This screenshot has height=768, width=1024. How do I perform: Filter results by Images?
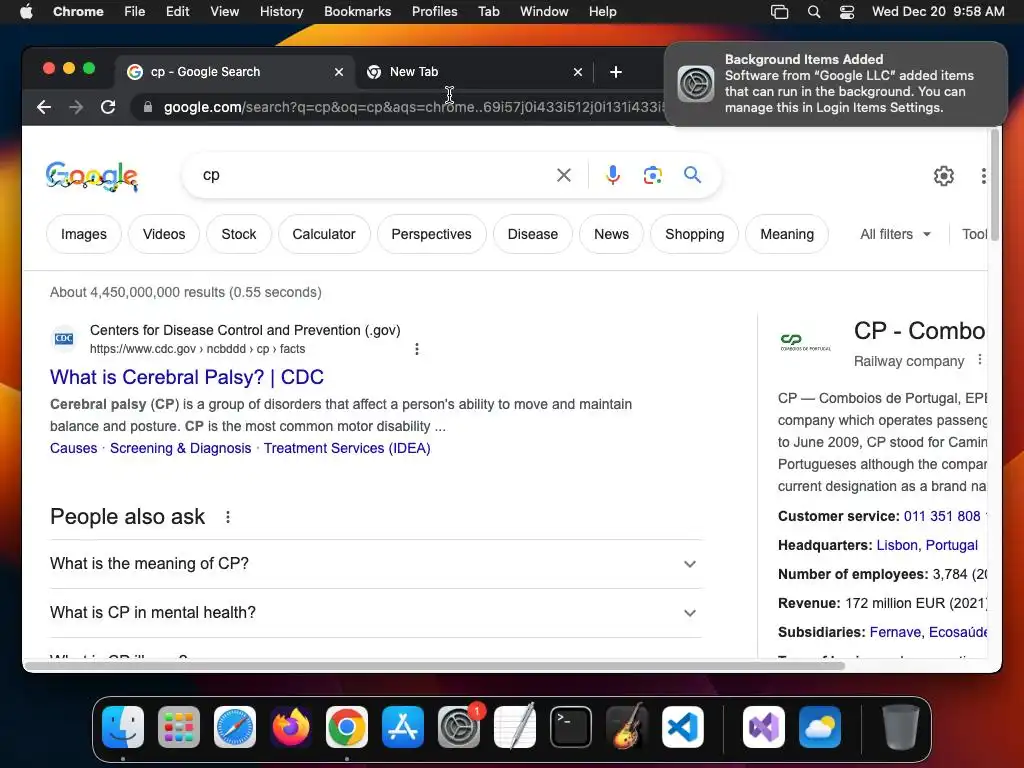84,234
